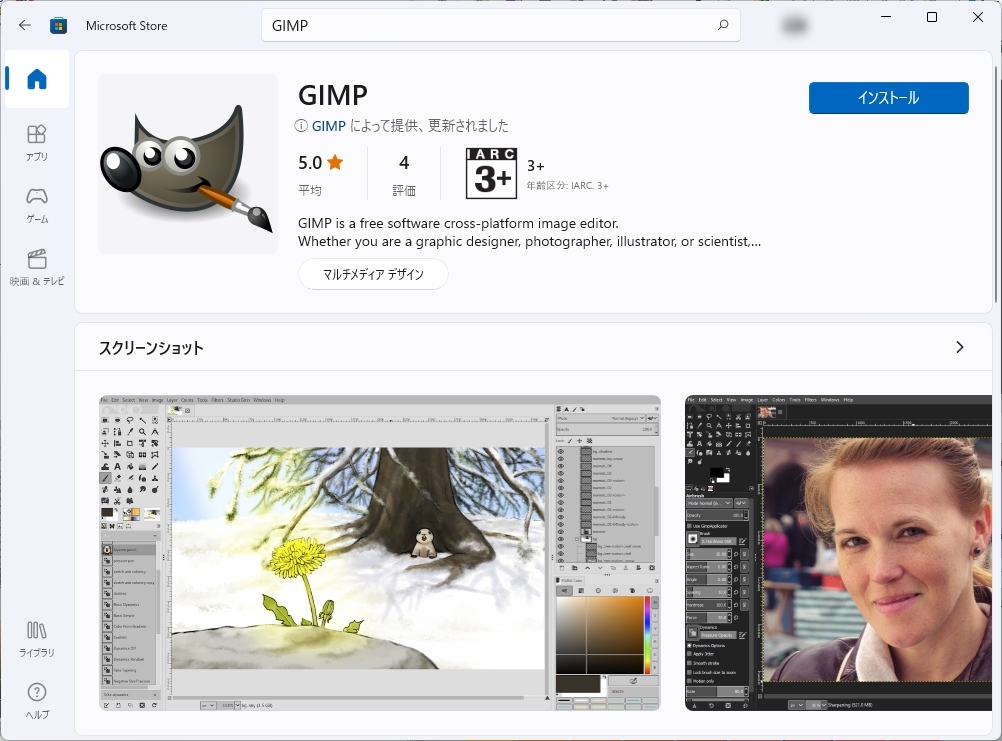Image resolution: width=1002 pixels, height=741 pixels.
Task: Open the GIMP publisher link
Action: pos(327,126)
